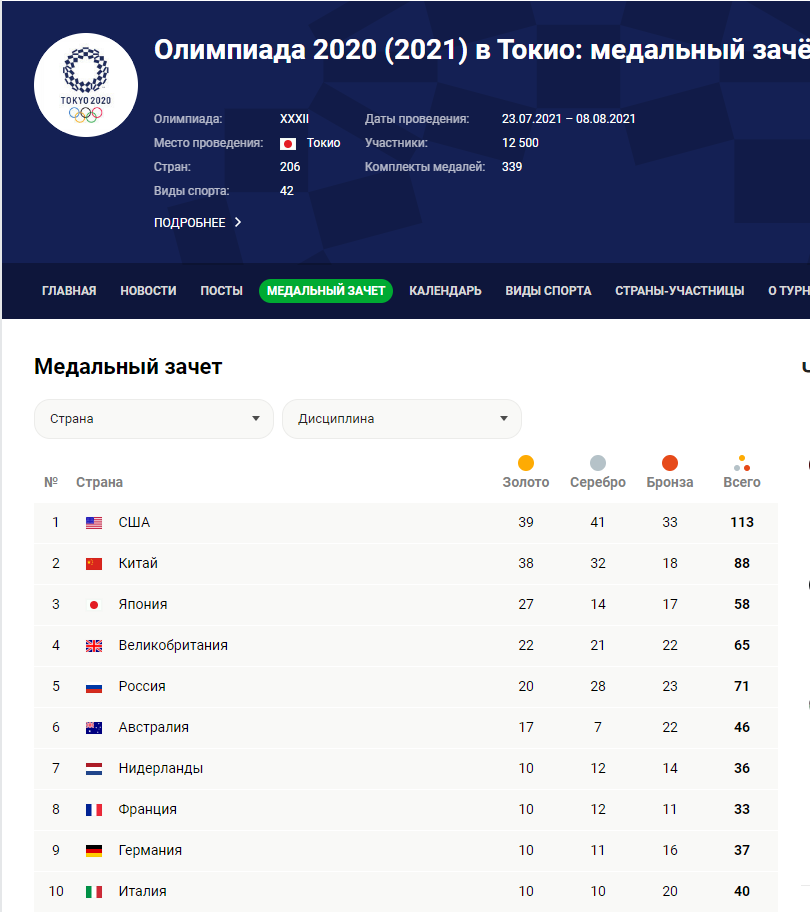Screen dimensions: 810x912
Task: Expand the ПОДРОБНЕЕ details link
Action: [198, 223]
